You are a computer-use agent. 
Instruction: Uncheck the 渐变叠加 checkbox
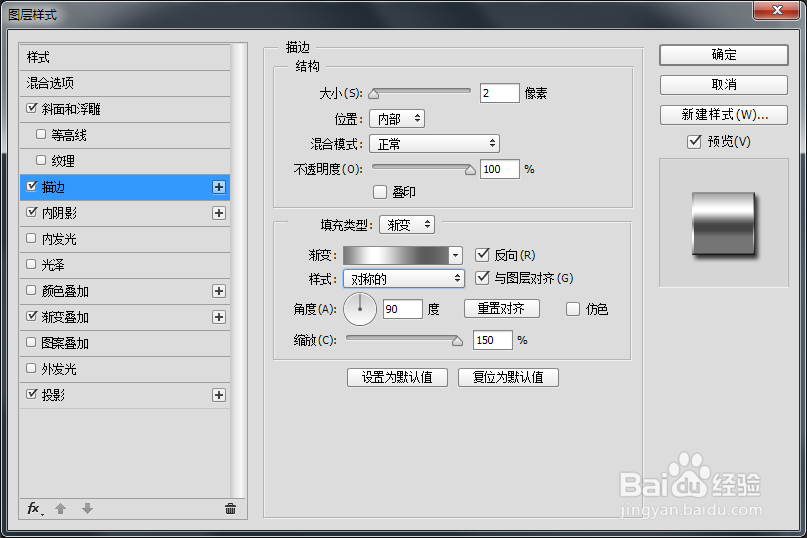[x=32, y=316]
